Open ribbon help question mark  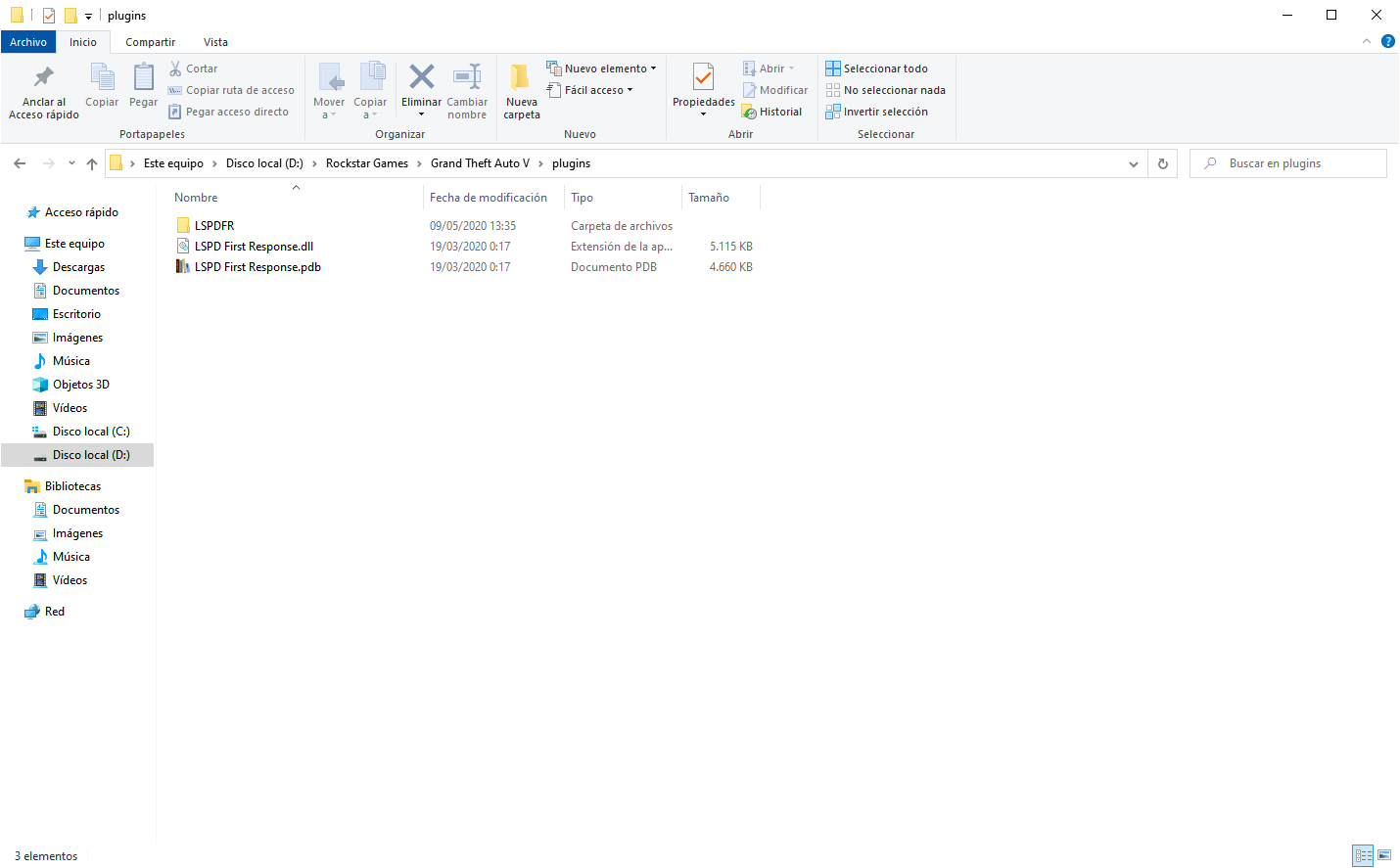click(x=1387, y=41)
